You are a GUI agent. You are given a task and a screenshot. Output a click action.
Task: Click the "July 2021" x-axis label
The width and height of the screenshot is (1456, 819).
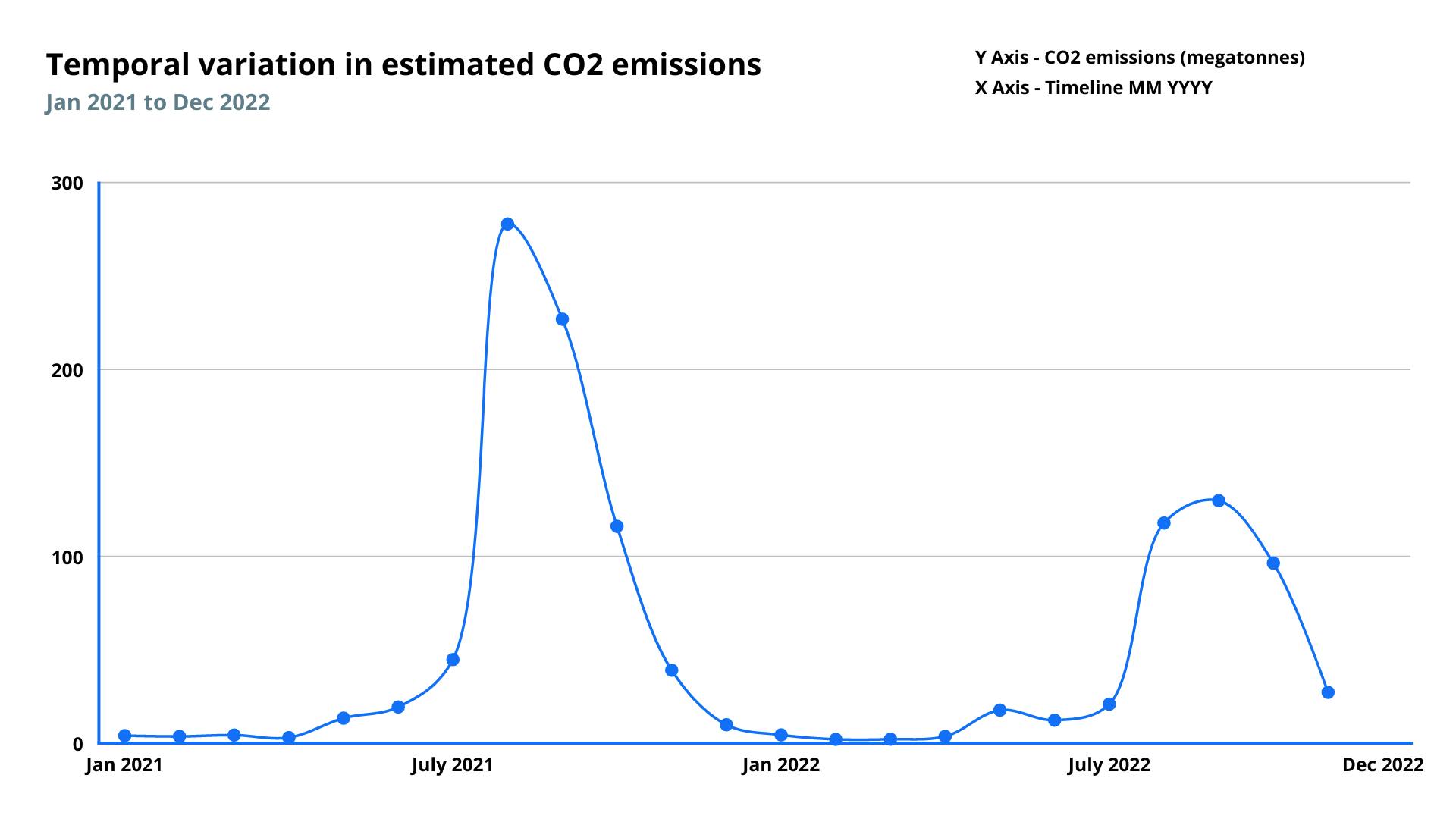[452, 765]
